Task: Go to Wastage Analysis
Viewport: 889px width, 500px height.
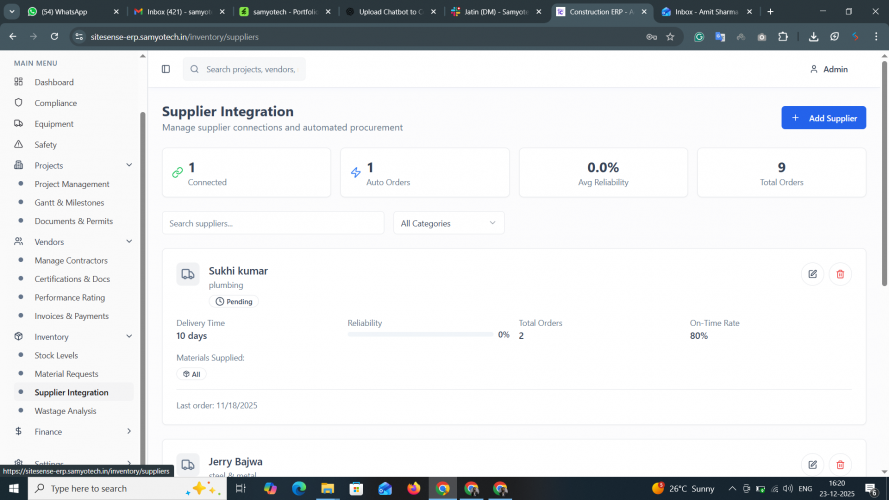Action: click(65, 411)
